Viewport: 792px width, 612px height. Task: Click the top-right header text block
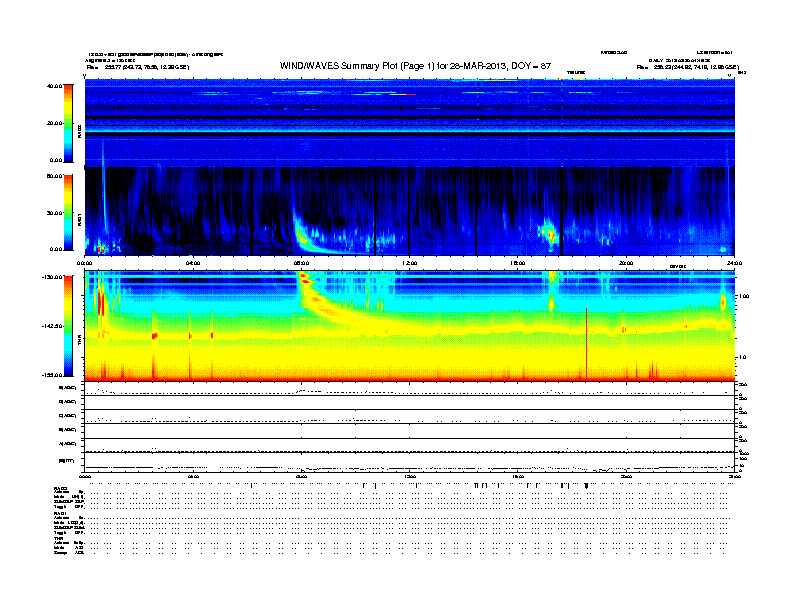tap(685, 60)
